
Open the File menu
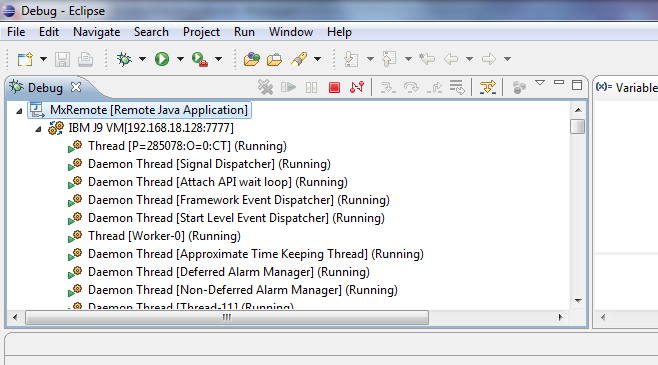pyautogui.click(x=16, y=32)
